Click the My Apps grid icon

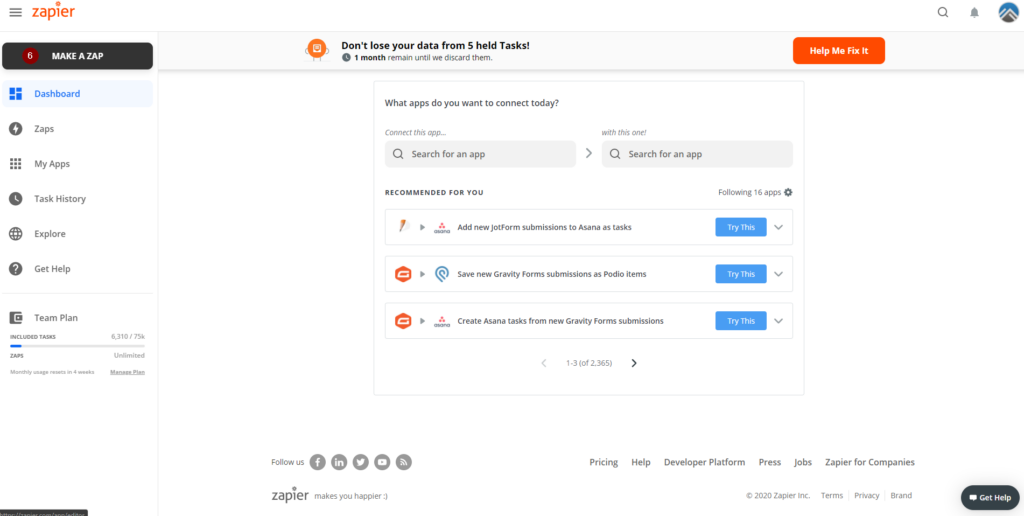(16, 164)
